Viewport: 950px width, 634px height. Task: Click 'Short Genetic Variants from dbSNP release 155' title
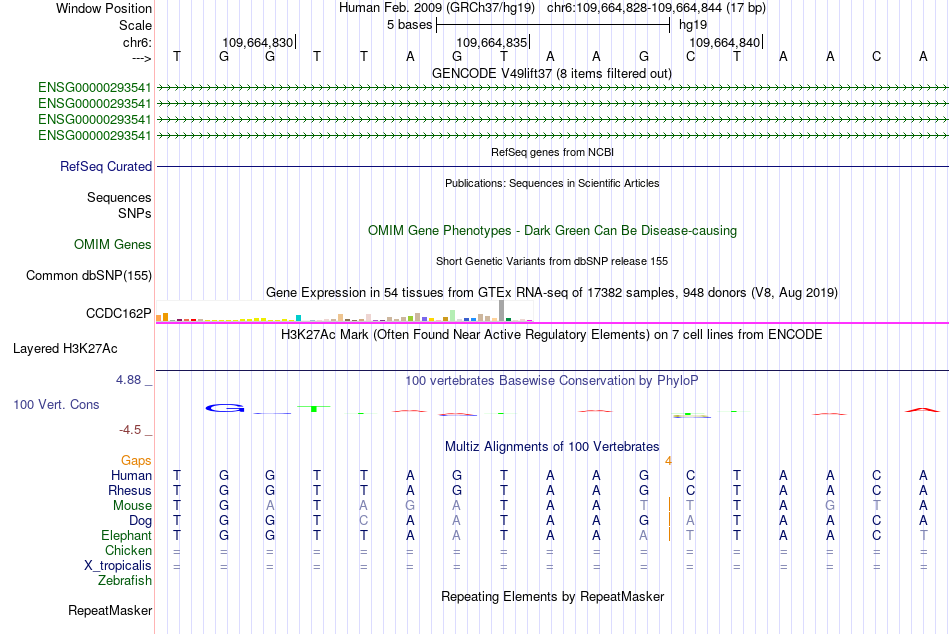pos(552,261)
